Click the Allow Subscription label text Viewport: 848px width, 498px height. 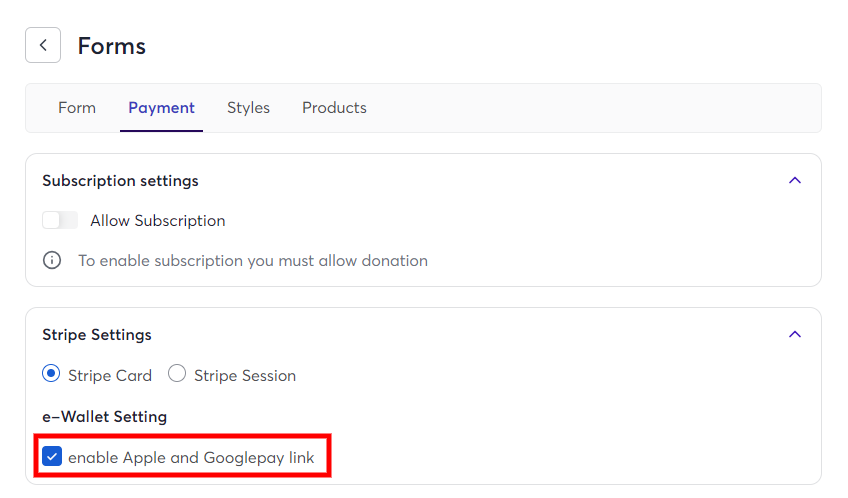click(157, 221)
